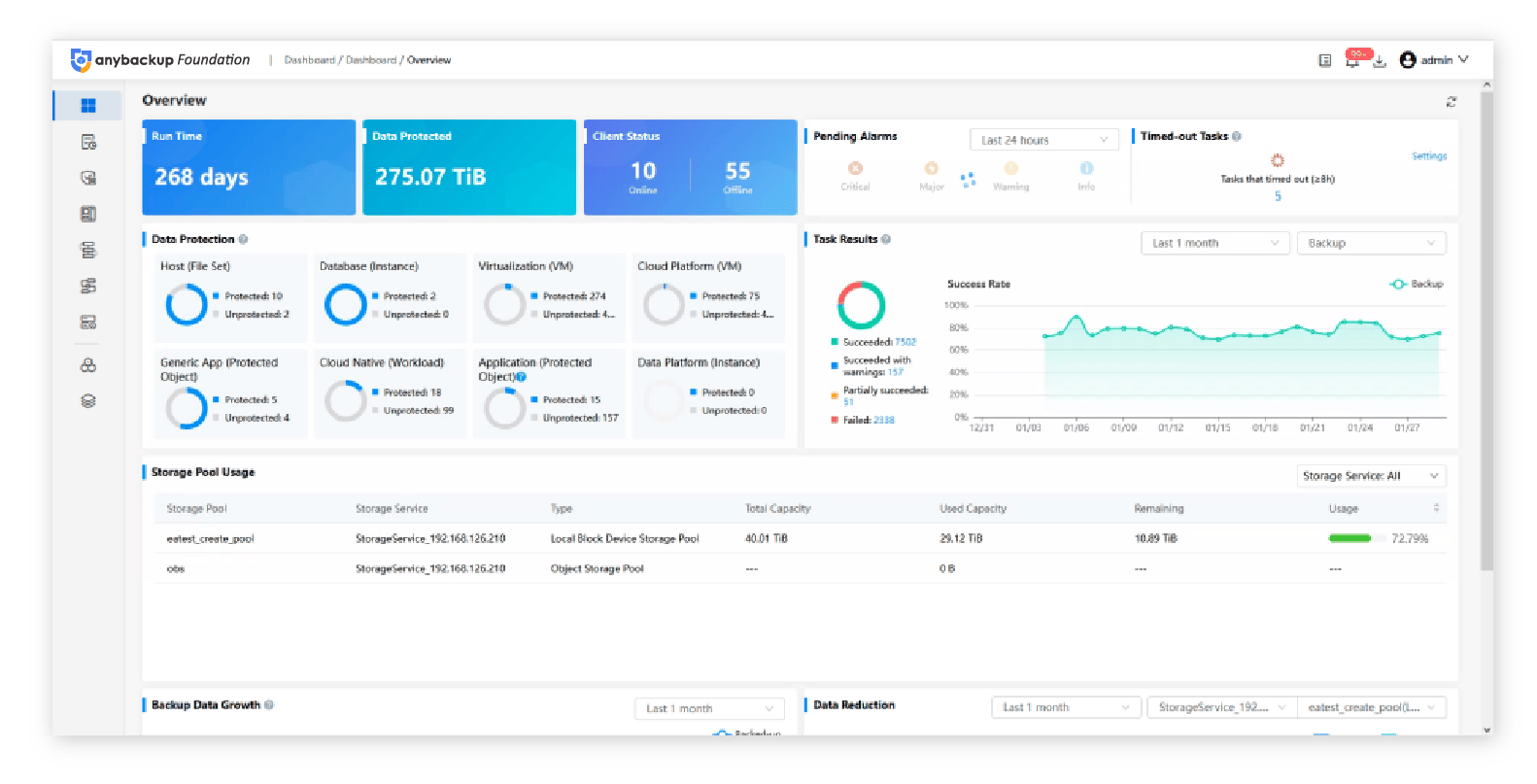Open the StorageService_192... dropdown
The width and height of the screenshot is (1537, 784).
1221,707
